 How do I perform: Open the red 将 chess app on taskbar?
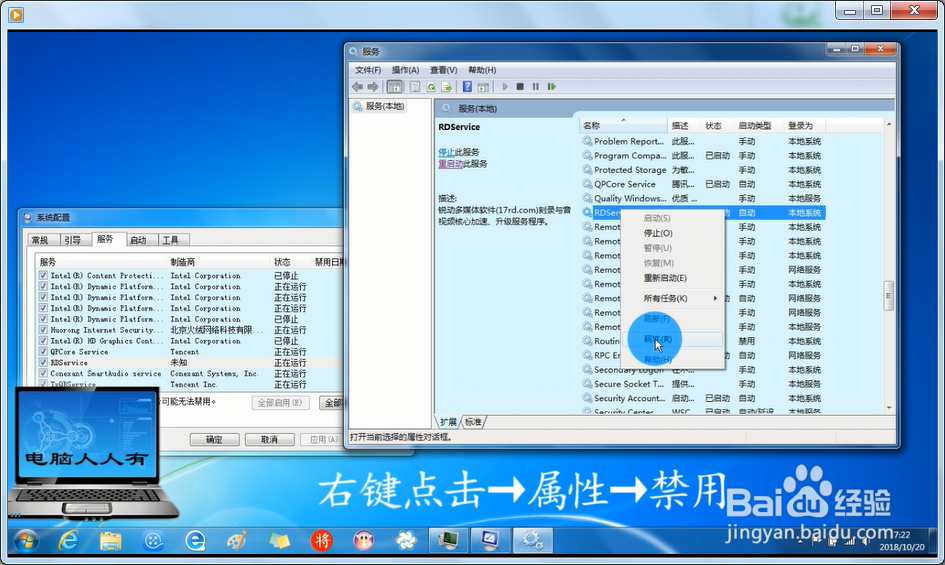[x=321, y=541]
